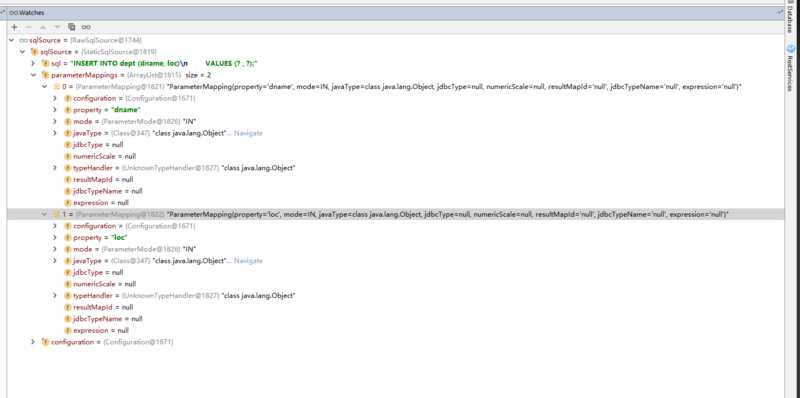Screen dimensions: 800x398
Task: Expand property "loc" node
Action: click(x=56, y=238)
